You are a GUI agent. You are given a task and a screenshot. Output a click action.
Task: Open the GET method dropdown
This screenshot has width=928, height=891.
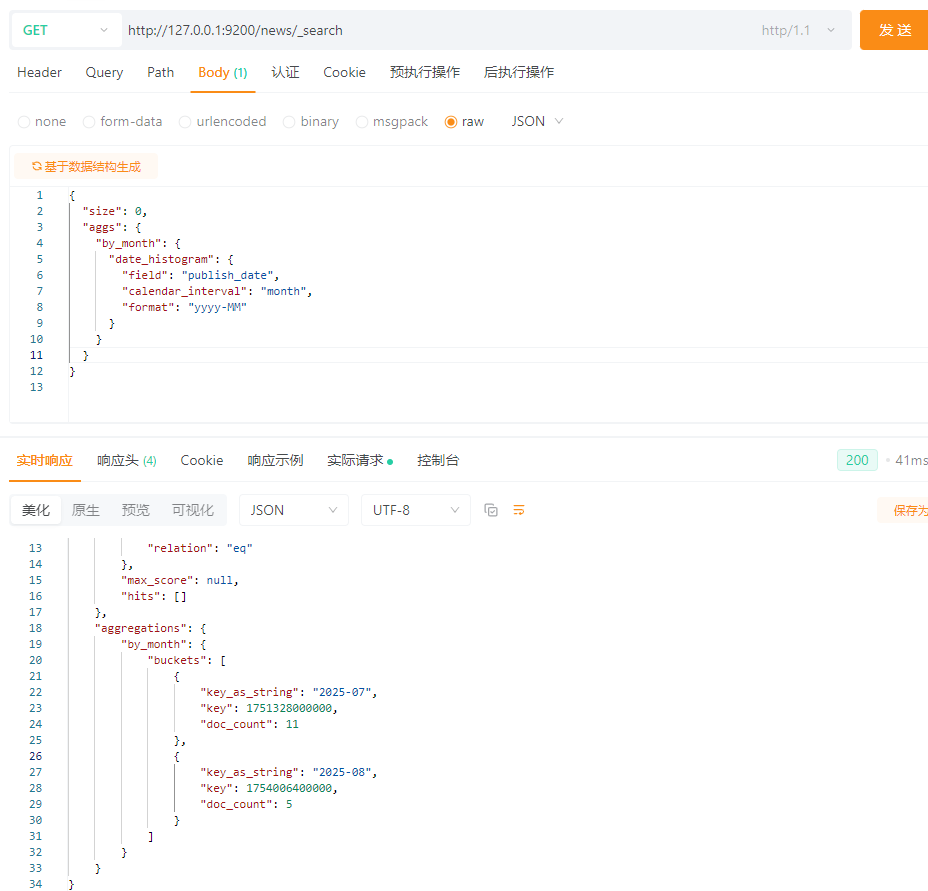coord(65,30)
